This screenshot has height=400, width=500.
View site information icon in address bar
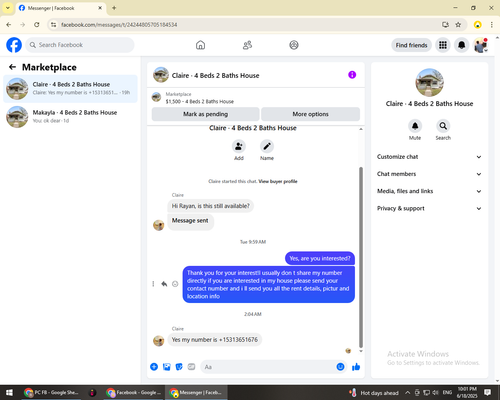click(53, 25)
